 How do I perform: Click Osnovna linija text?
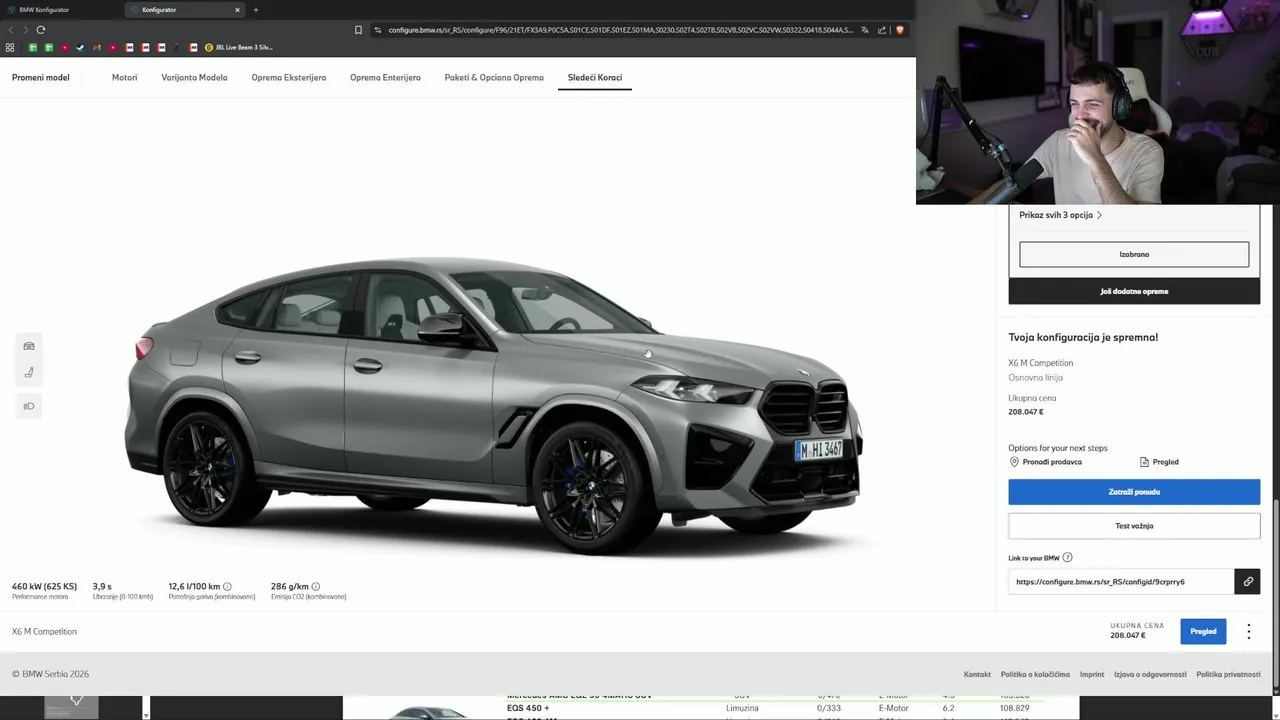click(1035, 378)
